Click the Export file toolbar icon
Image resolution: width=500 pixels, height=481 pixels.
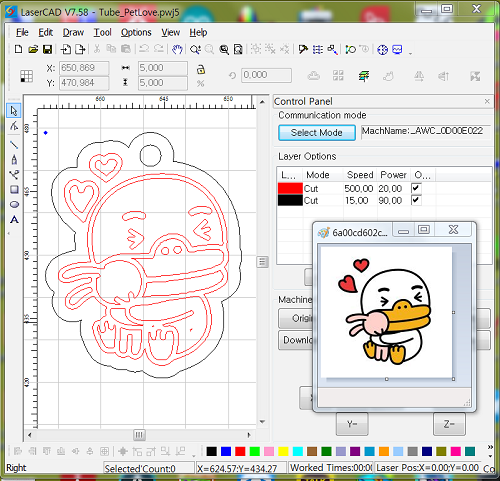tap(80, 49)
